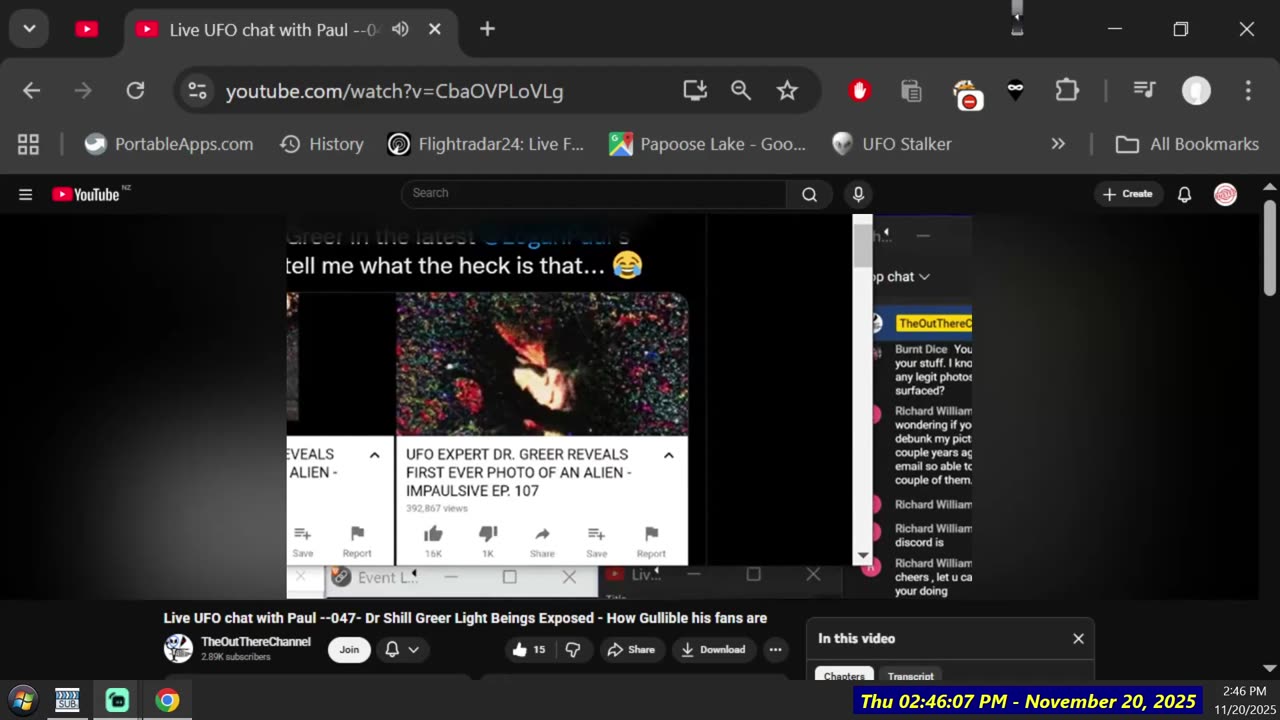Mute the Live UFO chat tab audio
Screen dimensions: 1280x720
click(x=400, y=29)
